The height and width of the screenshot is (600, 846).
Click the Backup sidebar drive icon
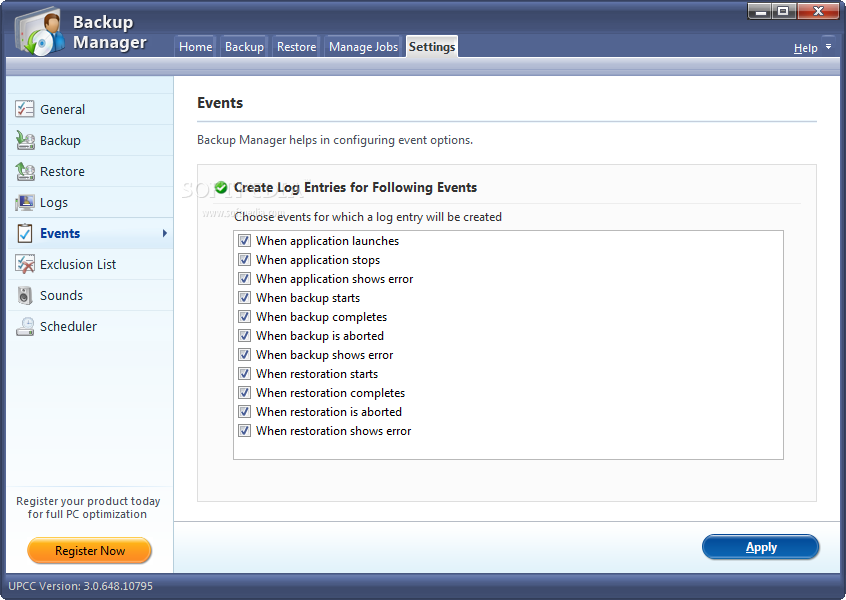25,140
